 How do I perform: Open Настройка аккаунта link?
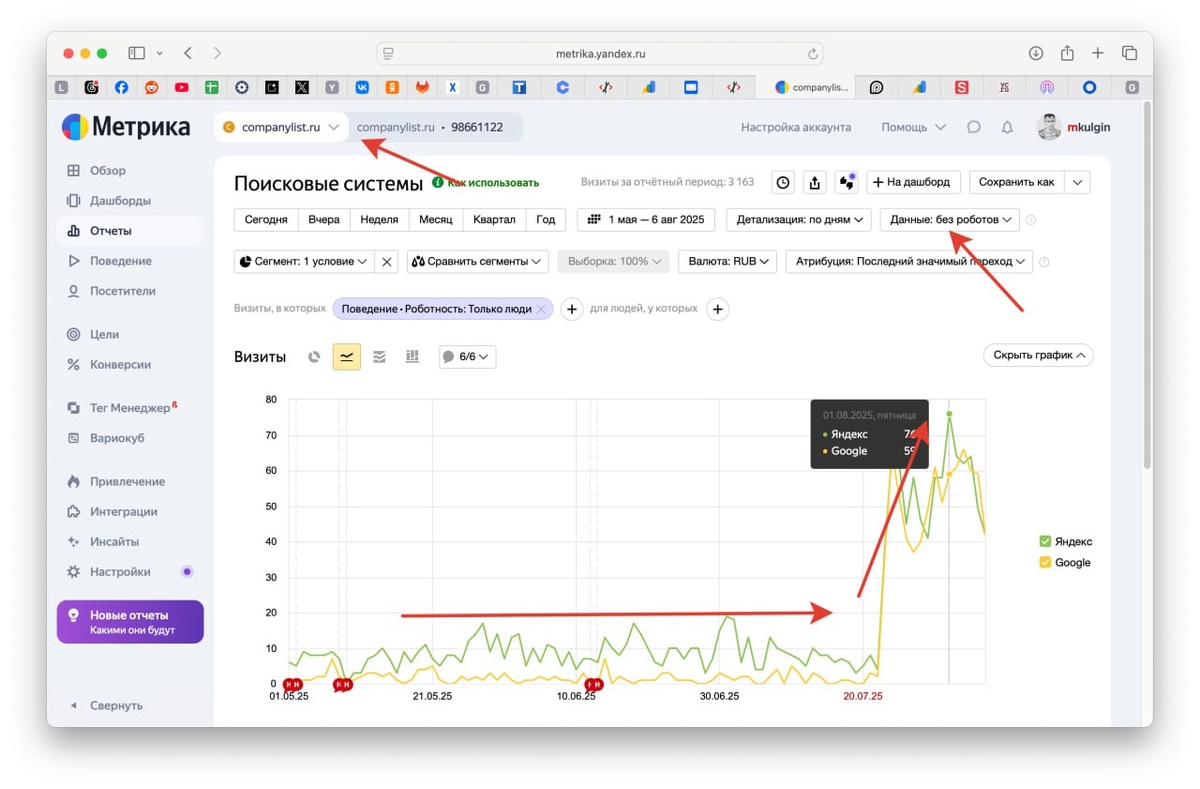tap(796, 127)
